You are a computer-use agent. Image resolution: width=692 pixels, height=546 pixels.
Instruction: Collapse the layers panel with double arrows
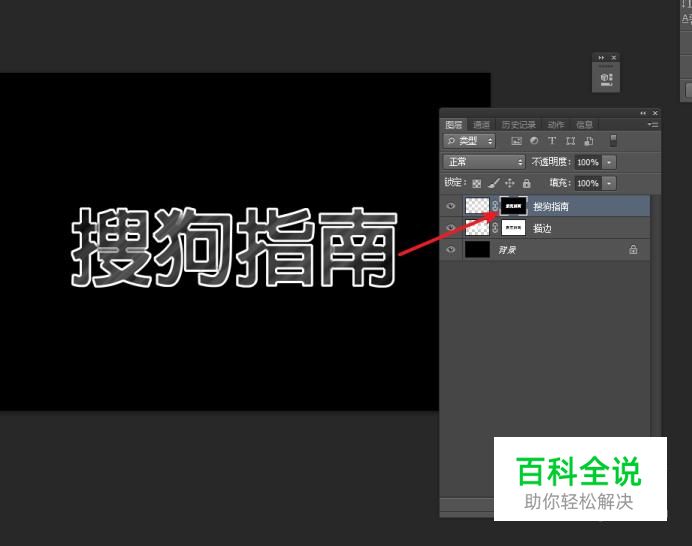pyautogui.click(x=643, y=113)
